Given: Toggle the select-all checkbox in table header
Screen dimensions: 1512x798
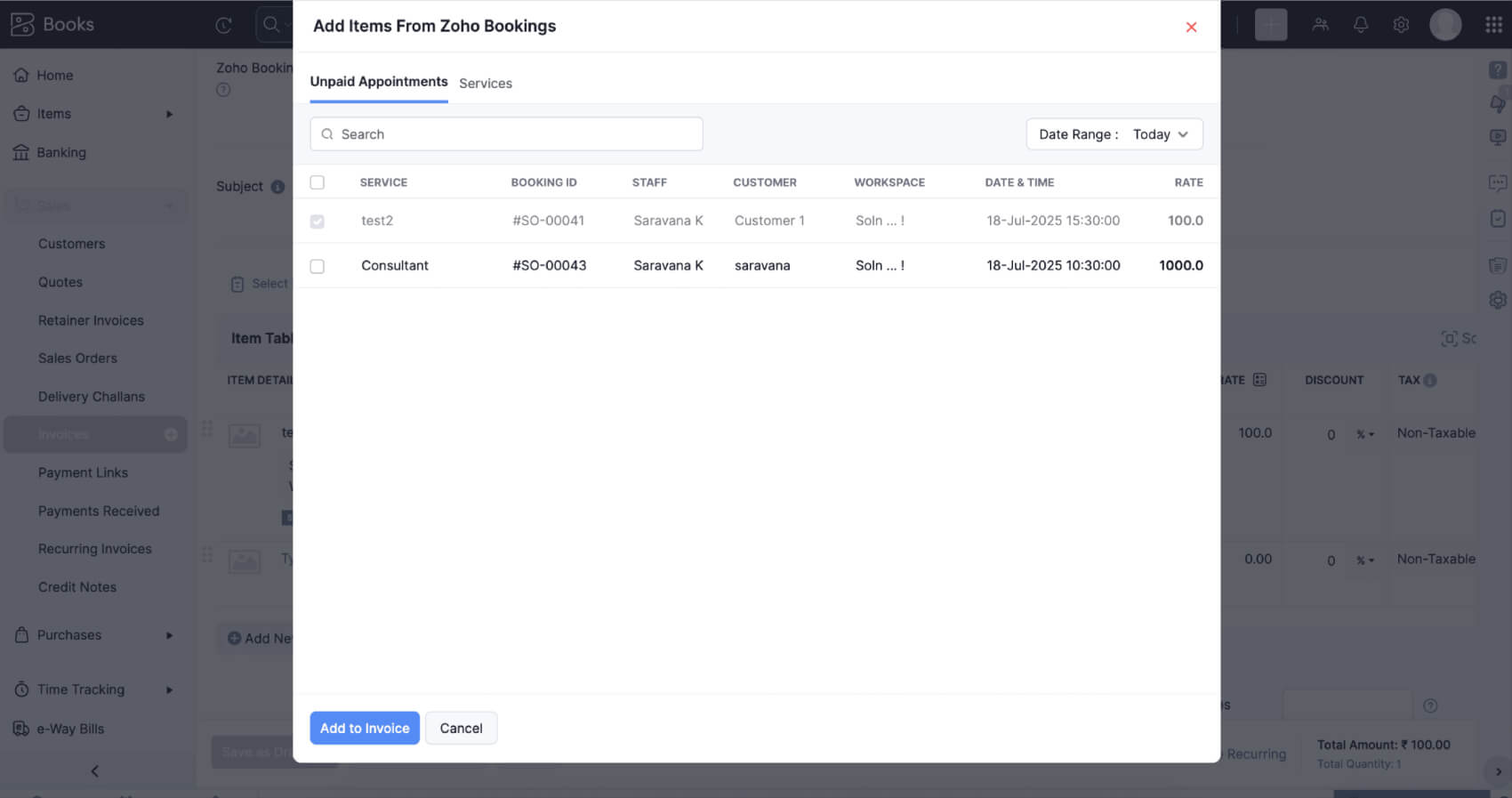Looking at the screenshot, I should (318, 182).
